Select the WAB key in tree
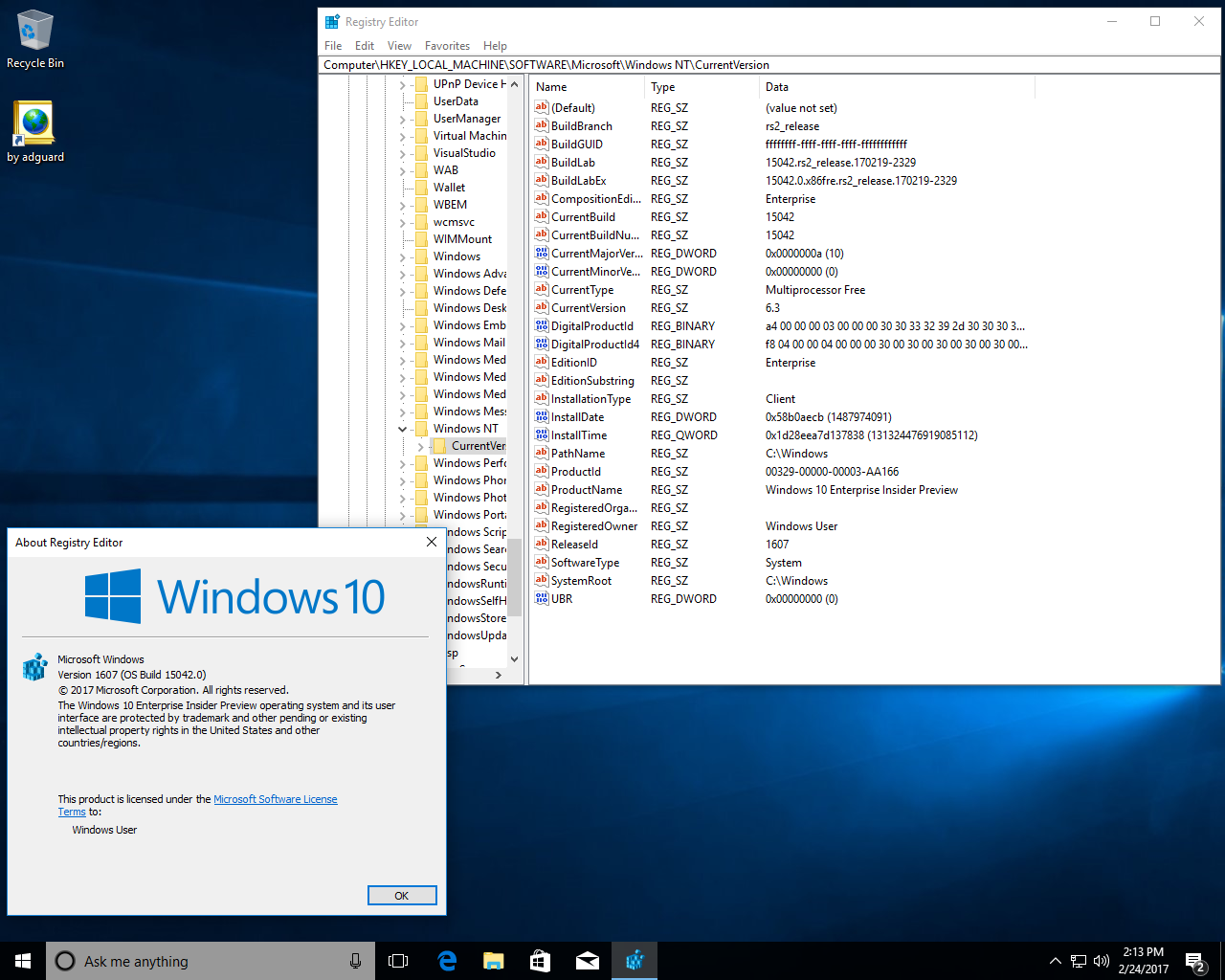The width and height of the screenshot is (1225, 980). tap(446, 170)
